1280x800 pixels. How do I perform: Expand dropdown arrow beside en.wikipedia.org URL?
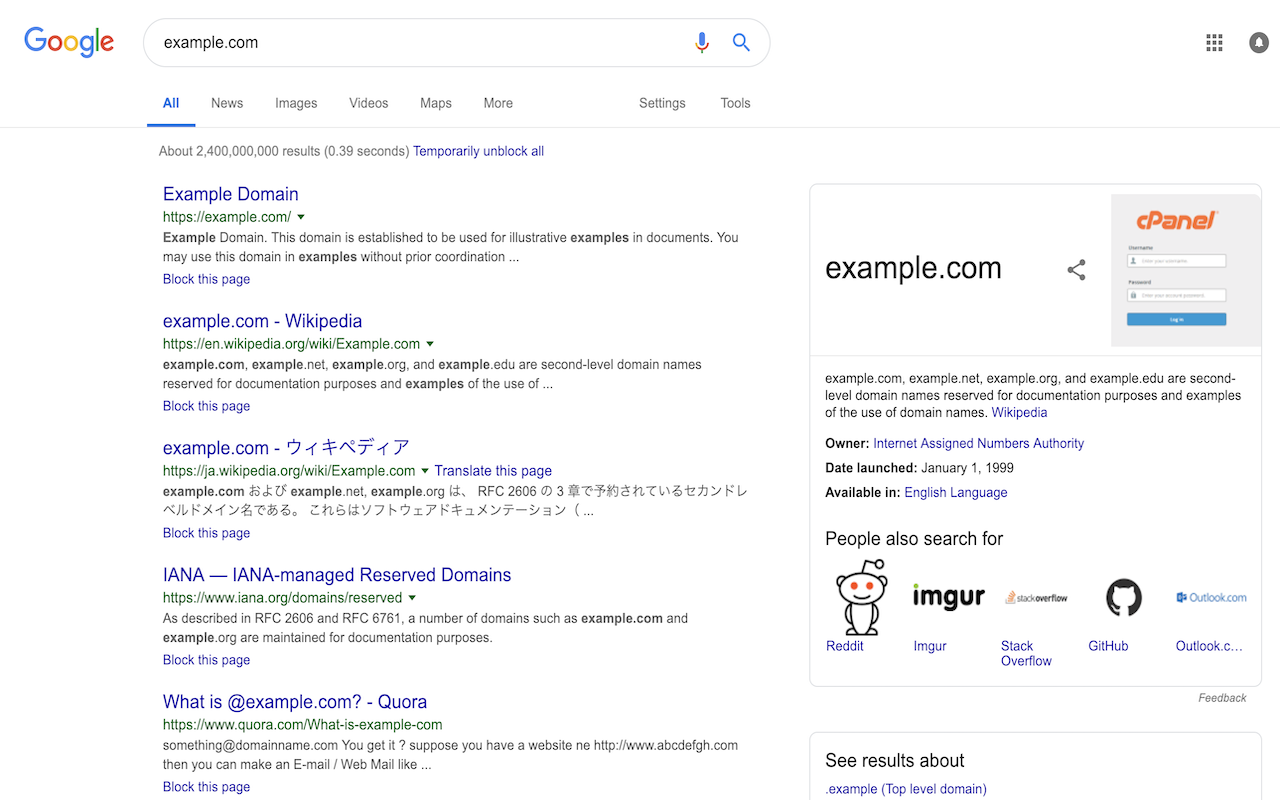pyautogui.click(x=430, y=344)
